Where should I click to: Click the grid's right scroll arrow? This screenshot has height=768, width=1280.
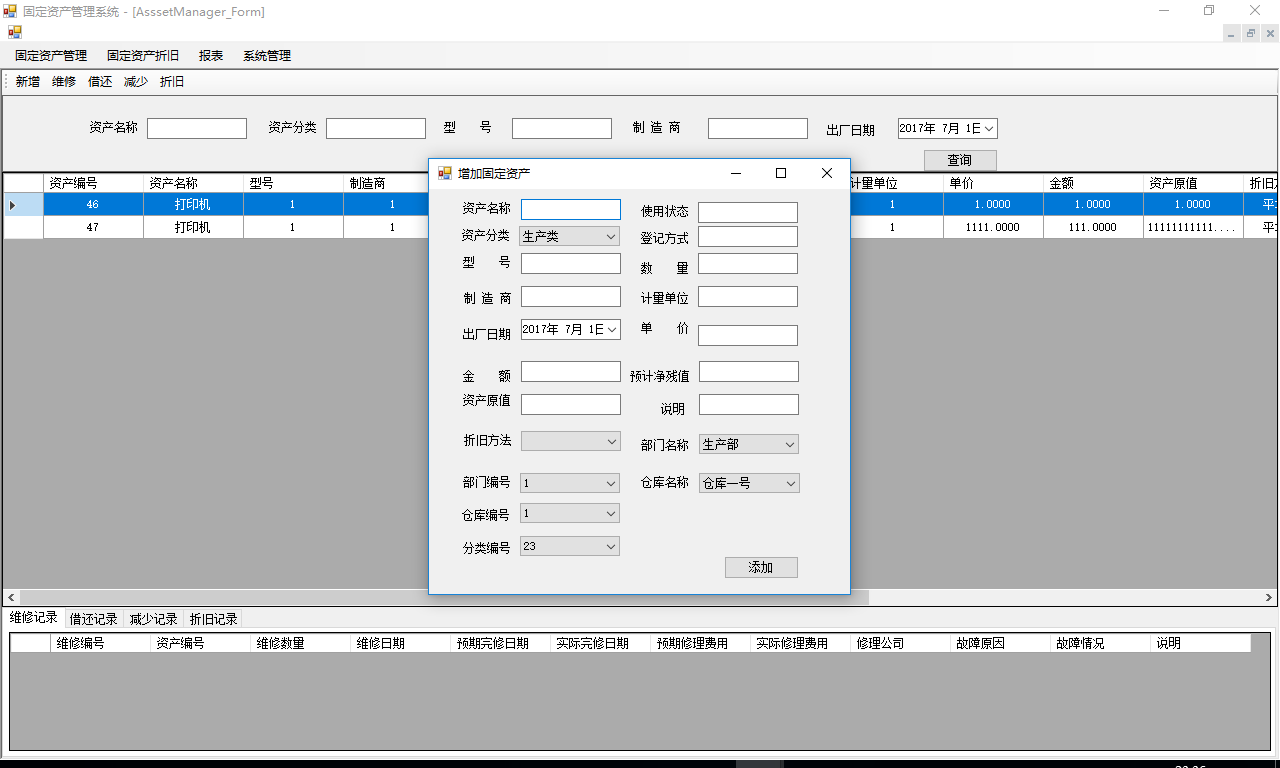(1270, 597)
